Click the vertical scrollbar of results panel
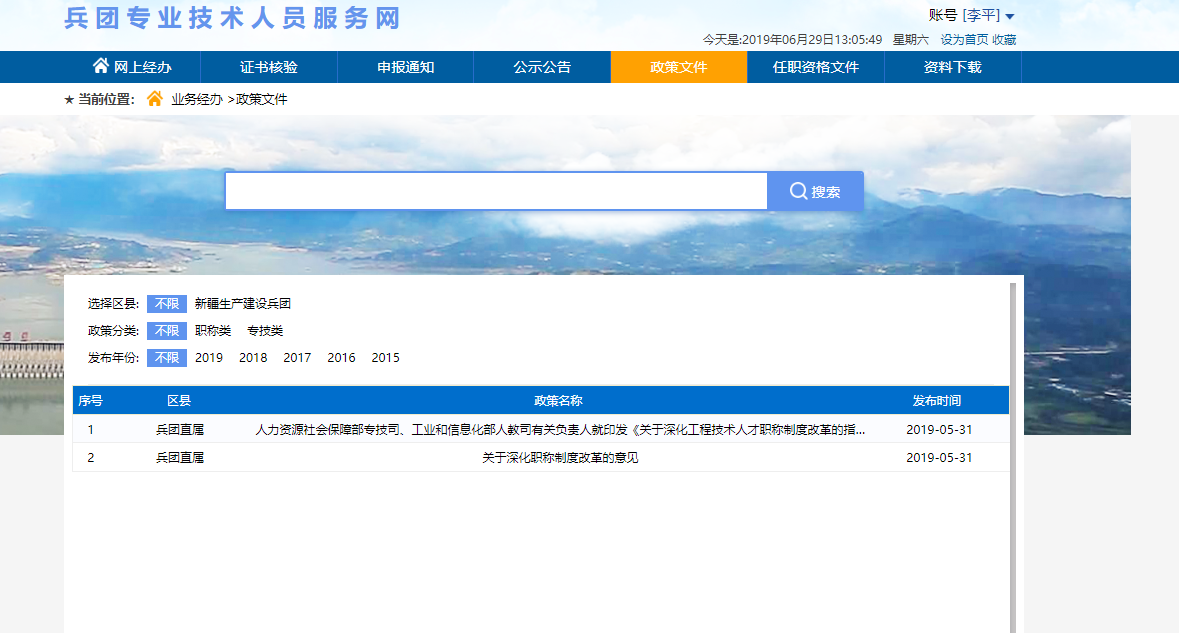Screen dimensions: 1179x633 (x=1013, y=450)
